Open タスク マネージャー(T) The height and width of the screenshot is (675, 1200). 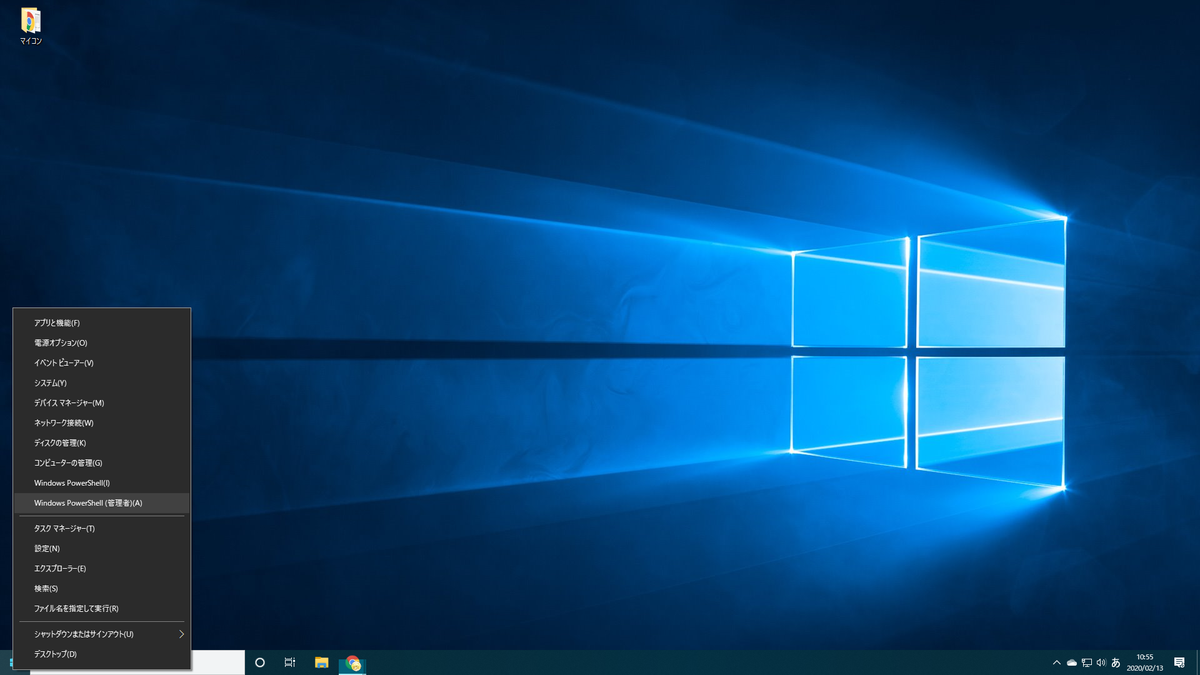[101, 528]
